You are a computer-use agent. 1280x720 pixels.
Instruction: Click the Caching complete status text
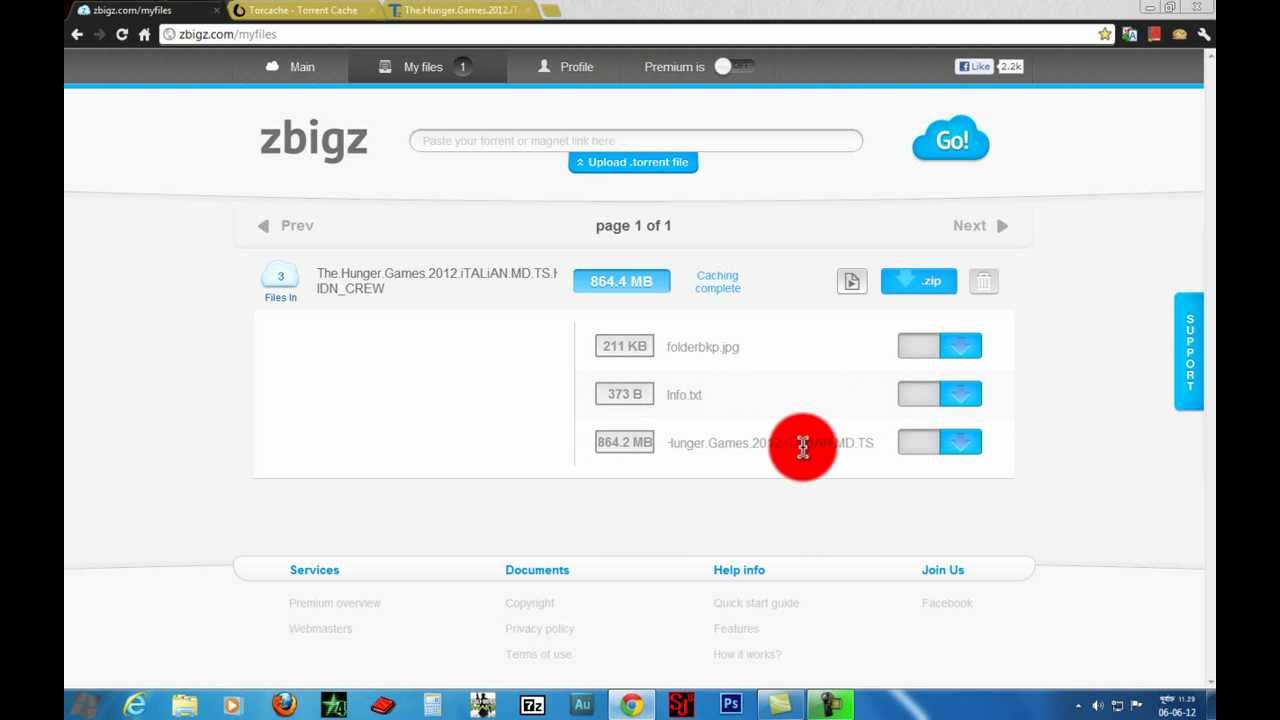tap(718, 282)
